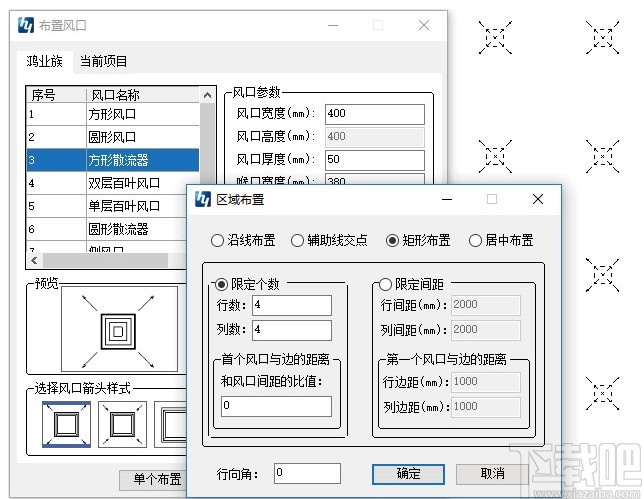This screenshot has width=644, height=499.
Task: Confirm with the 确定 button
Action: coord(408,474)
